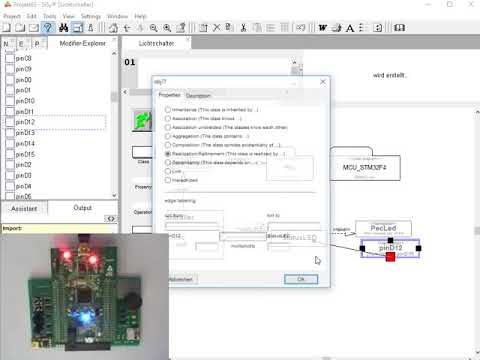Check the pinD10 checkbox
Screen dimensions: 480x360
point(10,101)
